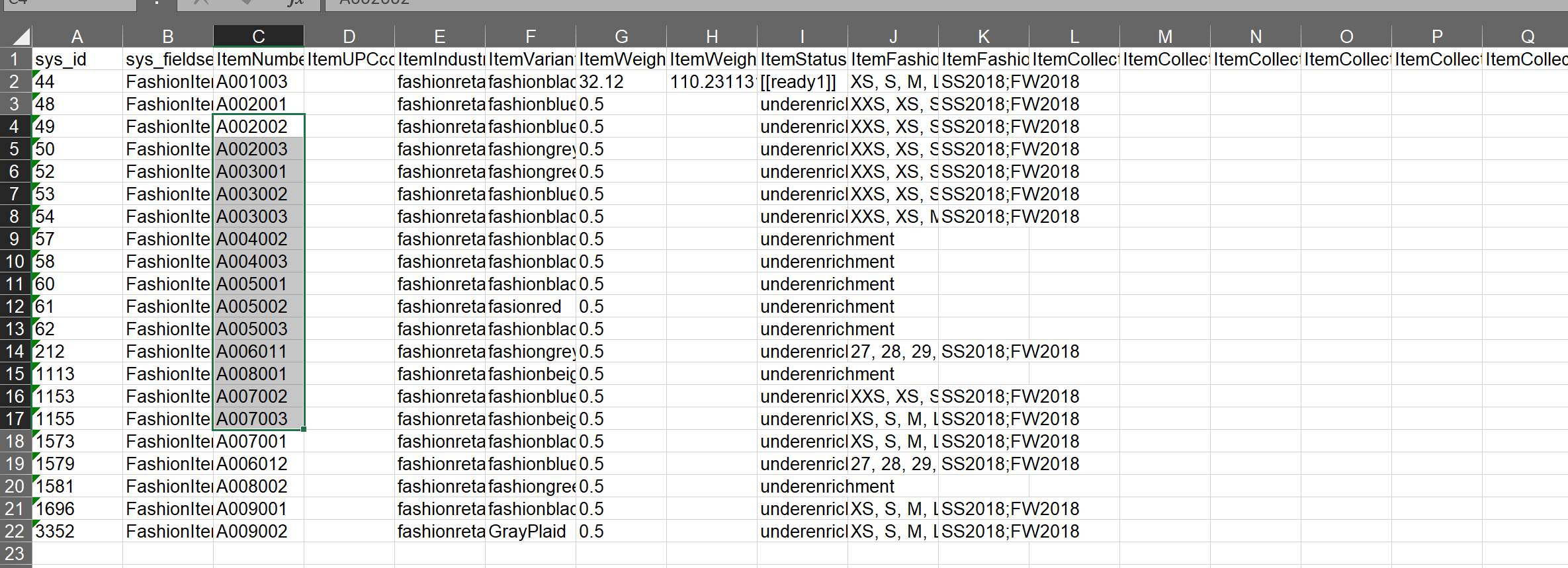This screenshot has height=568, width=1568.
Task: Select the row 23 header
Action: [15, 554]
